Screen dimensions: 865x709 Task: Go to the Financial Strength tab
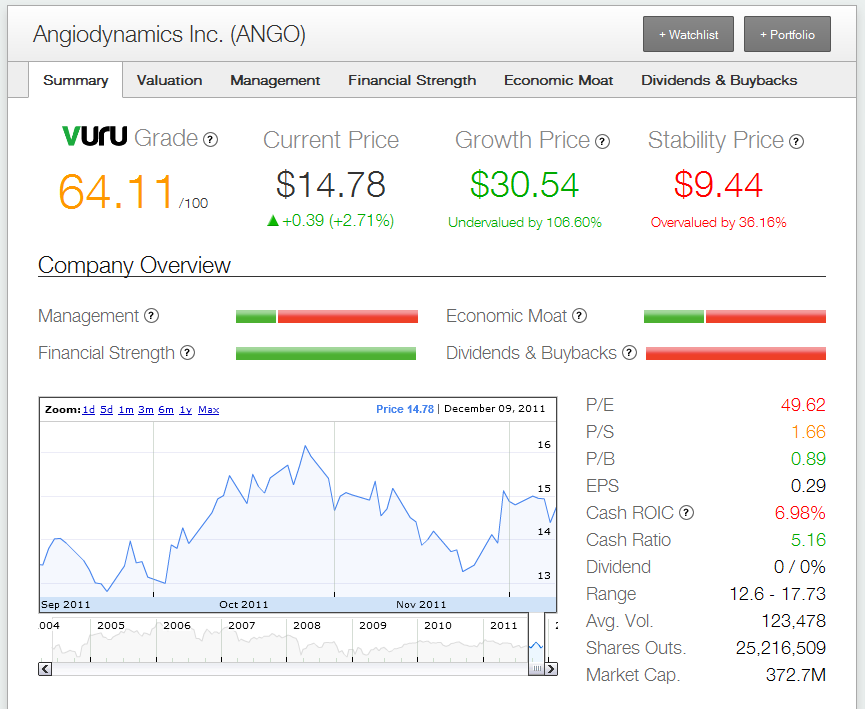(x=412, y=81)
